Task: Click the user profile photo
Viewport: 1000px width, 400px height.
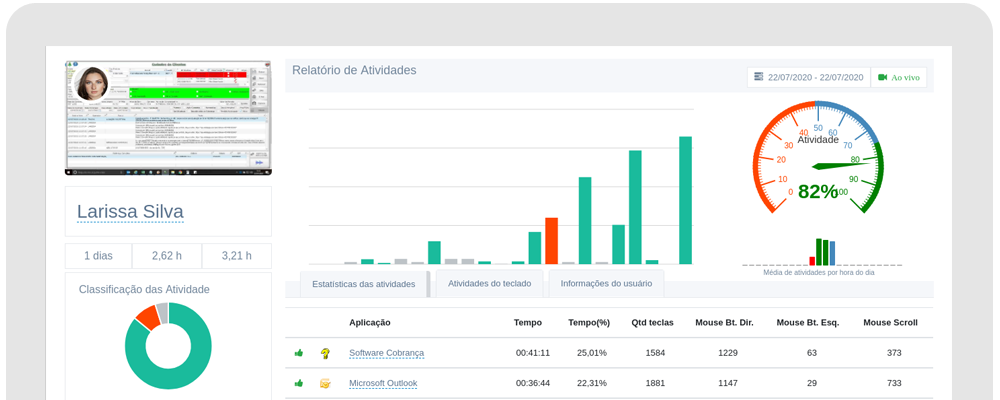Action: pyautogui.click(x=92, y=84)
